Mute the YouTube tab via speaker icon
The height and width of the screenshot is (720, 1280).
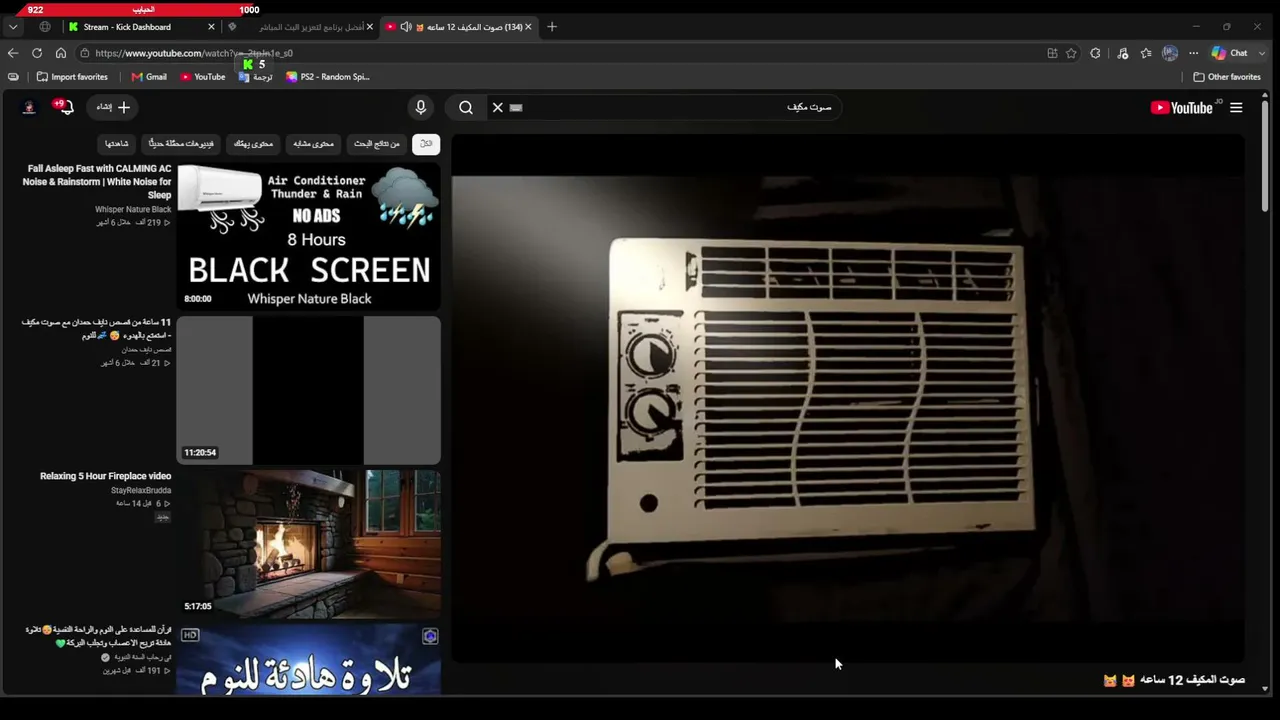click(405, 27)
